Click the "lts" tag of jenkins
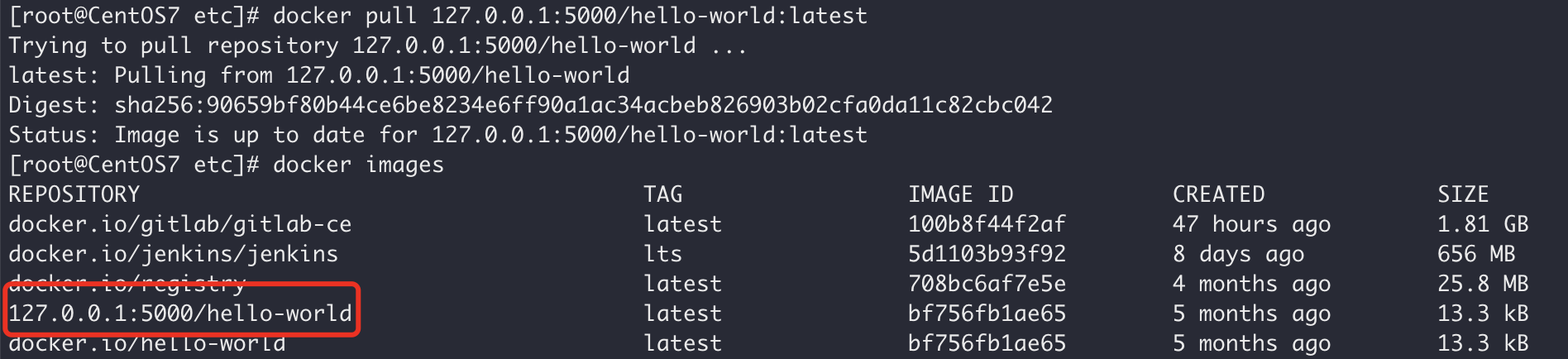1568x359 pixels. point(663,254)
